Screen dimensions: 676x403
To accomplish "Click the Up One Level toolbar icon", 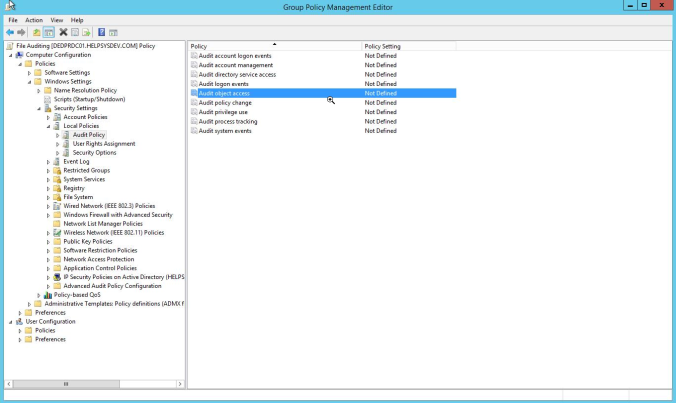I will click(37, 32).
